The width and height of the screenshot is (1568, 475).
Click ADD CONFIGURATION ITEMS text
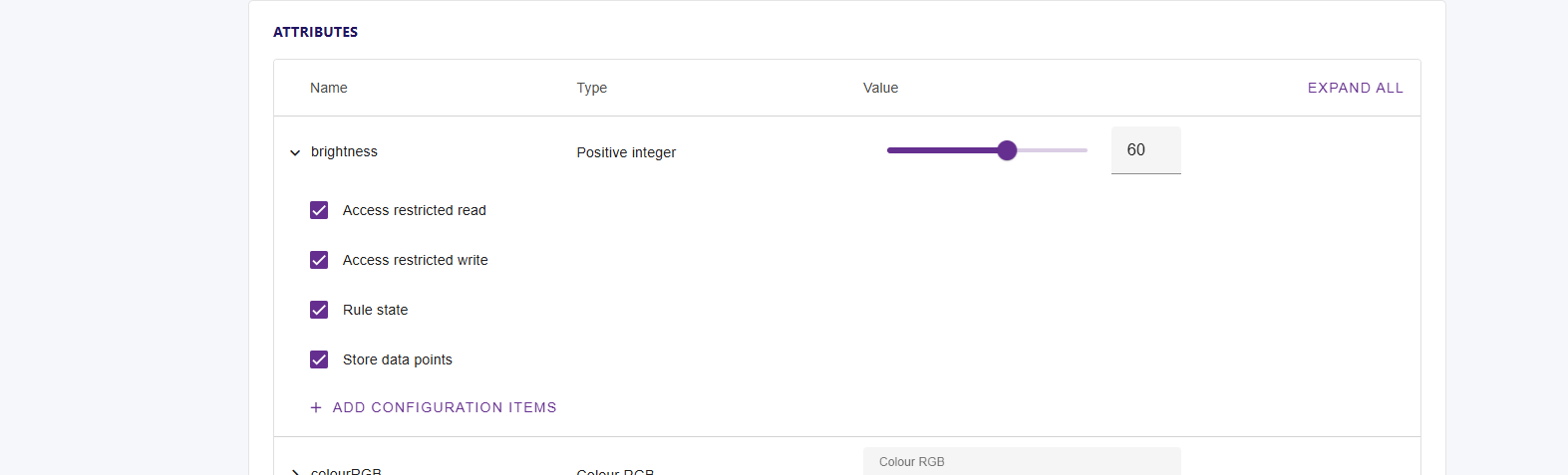[x=445, y=407]
